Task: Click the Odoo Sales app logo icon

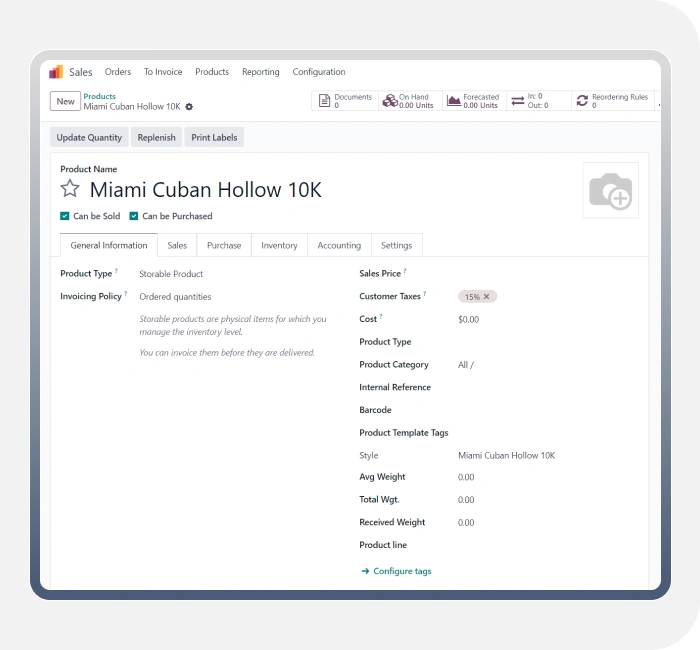Action: coord(56,71)
